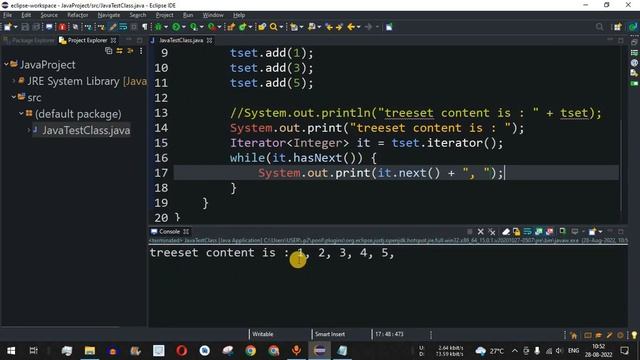
Task: Open the Help menu
Action: 239,15
